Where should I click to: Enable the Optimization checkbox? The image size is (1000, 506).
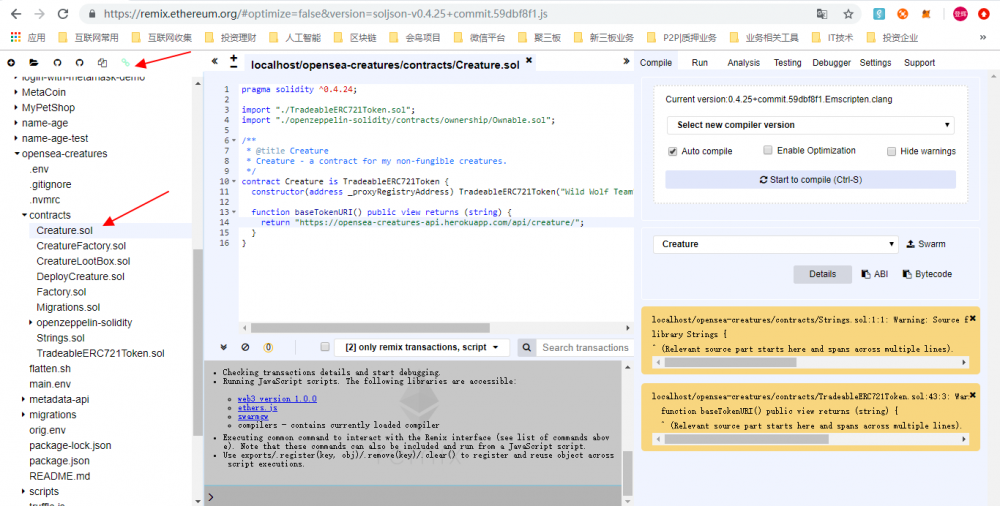pyautogui.click(x=768, y=150)
